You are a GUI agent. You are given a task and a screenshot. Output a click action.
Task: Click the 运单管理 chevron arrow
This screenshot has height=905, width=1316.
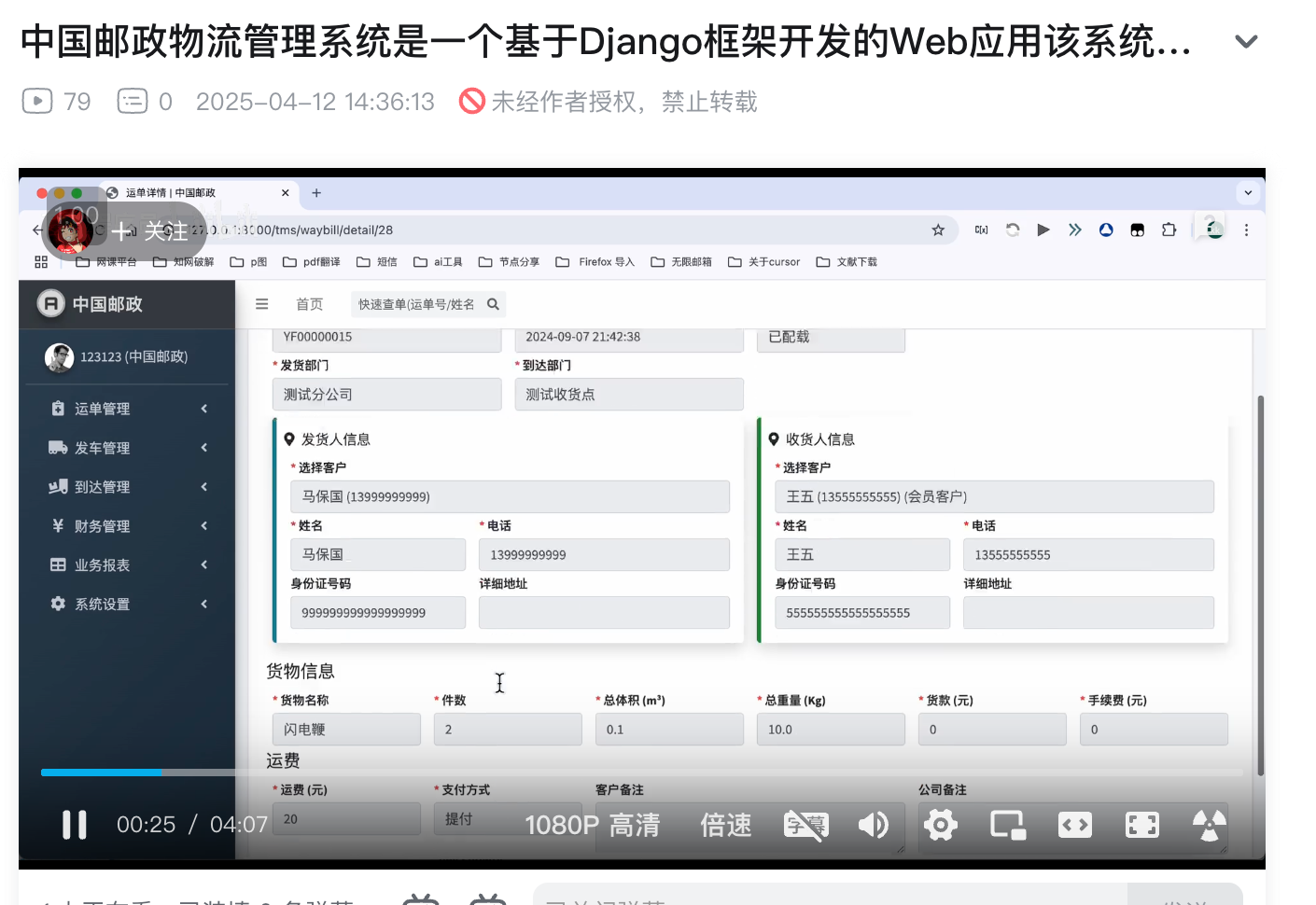pyautogui.click(x=203, y=409)
